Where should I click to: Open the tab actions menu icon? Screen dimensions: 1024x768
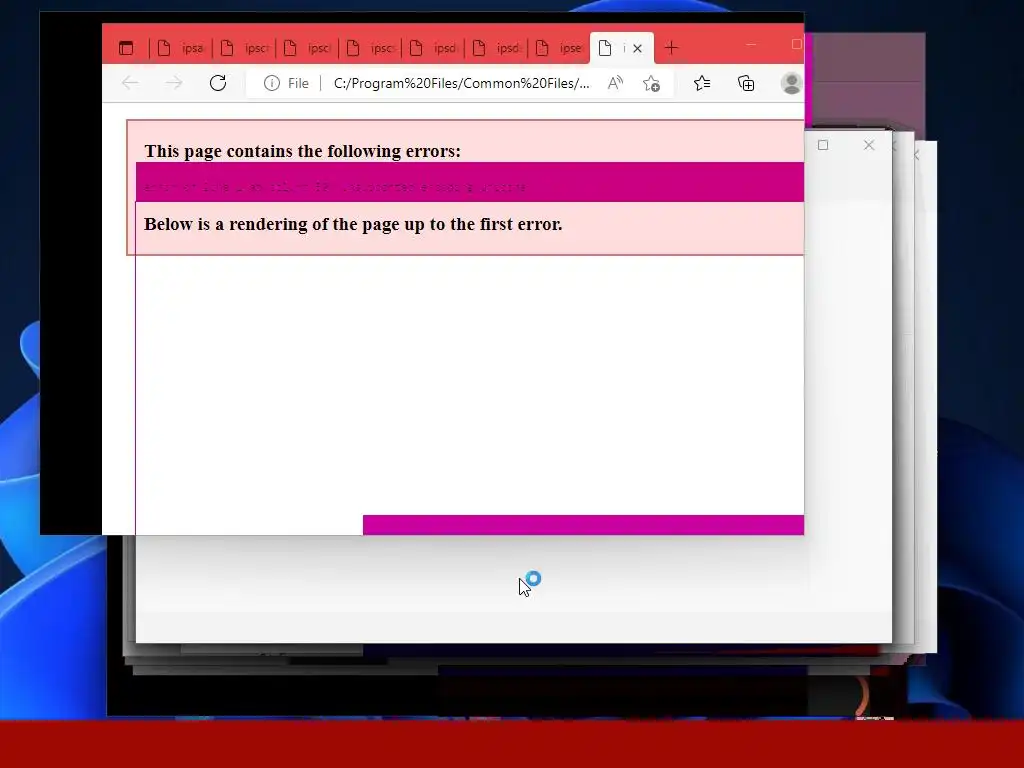click(126, 48)
